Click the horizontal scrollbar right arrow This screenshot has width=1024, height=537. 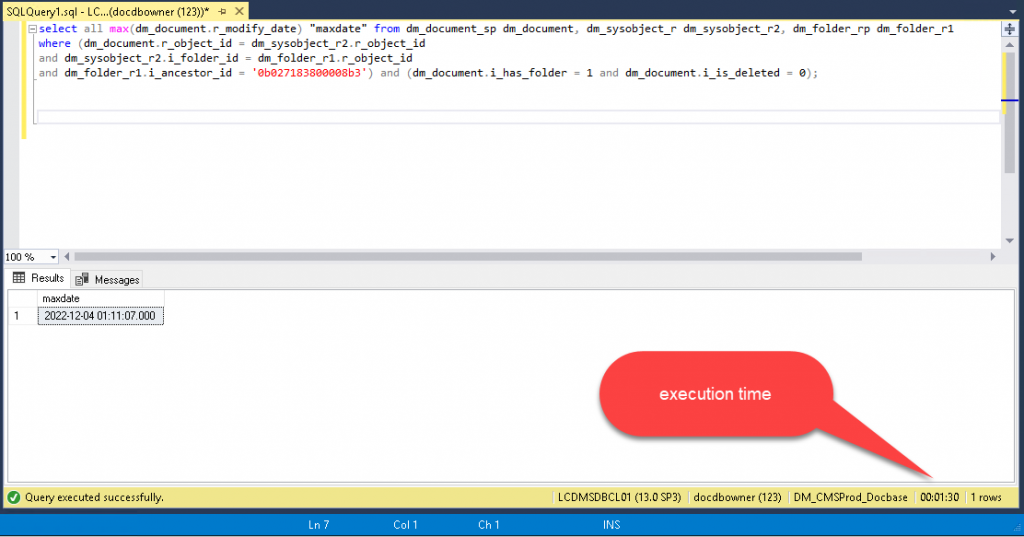tap(993, 257)
